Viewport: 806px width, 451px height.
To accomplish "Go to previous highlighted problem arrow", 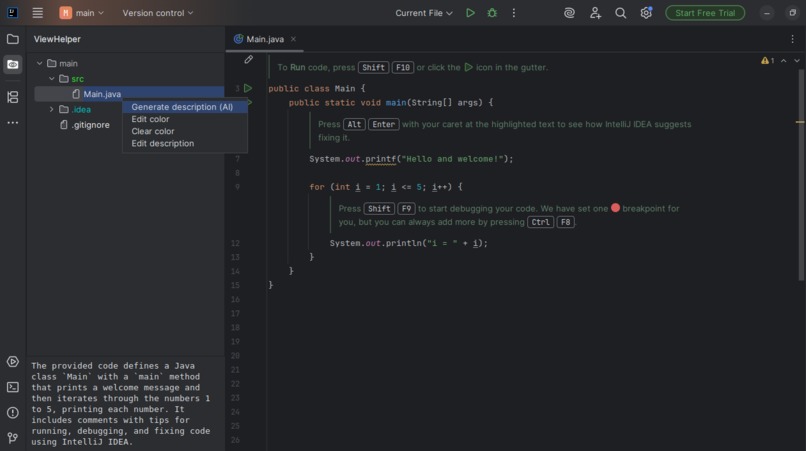I will point(783,61).
